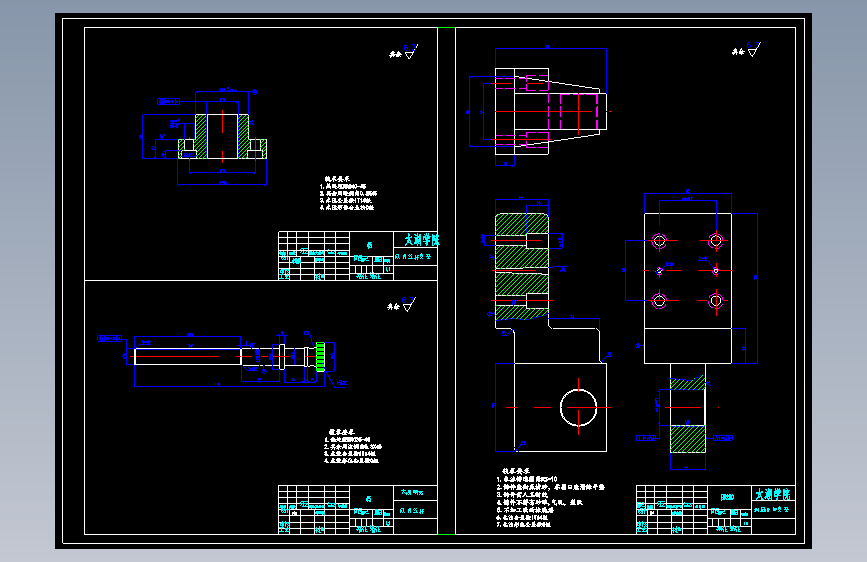Image resolution: width=867 pixels, height=562 pixels.
Task: Click the tolerance frame left of flange section
Action: [168, 102]
